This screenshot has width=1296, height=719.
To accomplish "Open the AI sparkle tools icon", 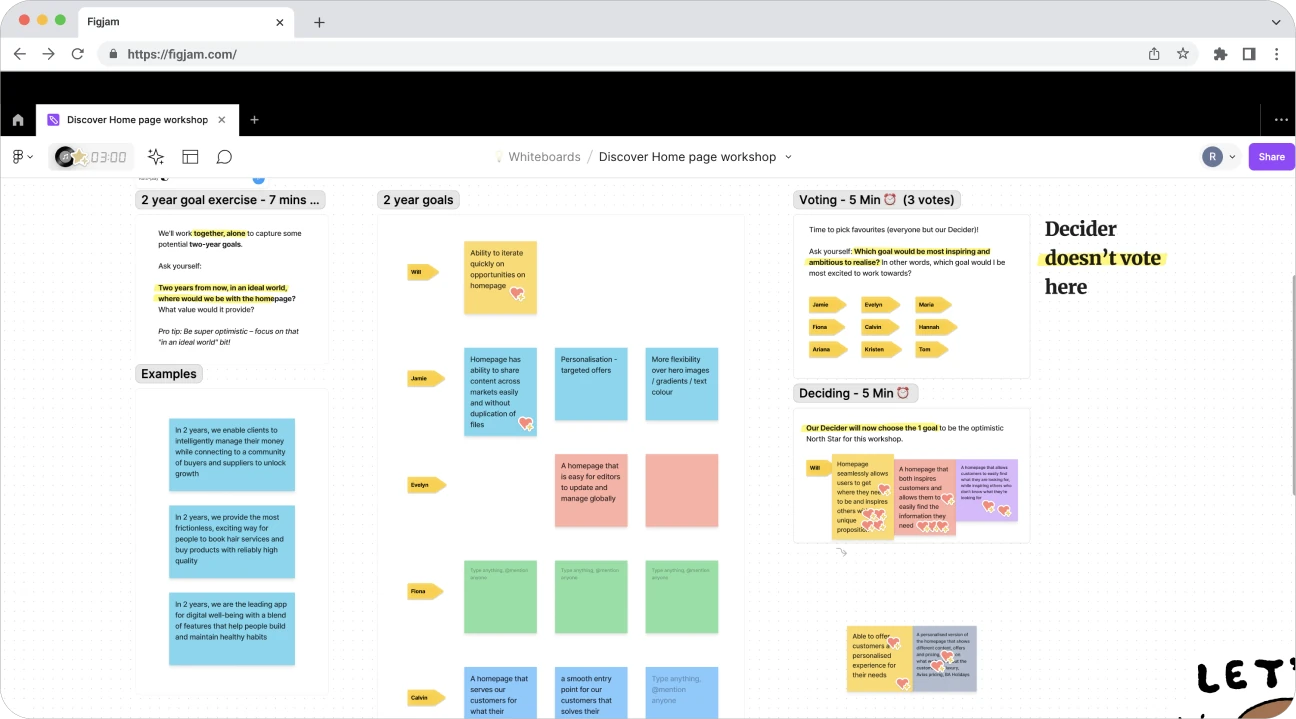I will click(x=156, y=157).
